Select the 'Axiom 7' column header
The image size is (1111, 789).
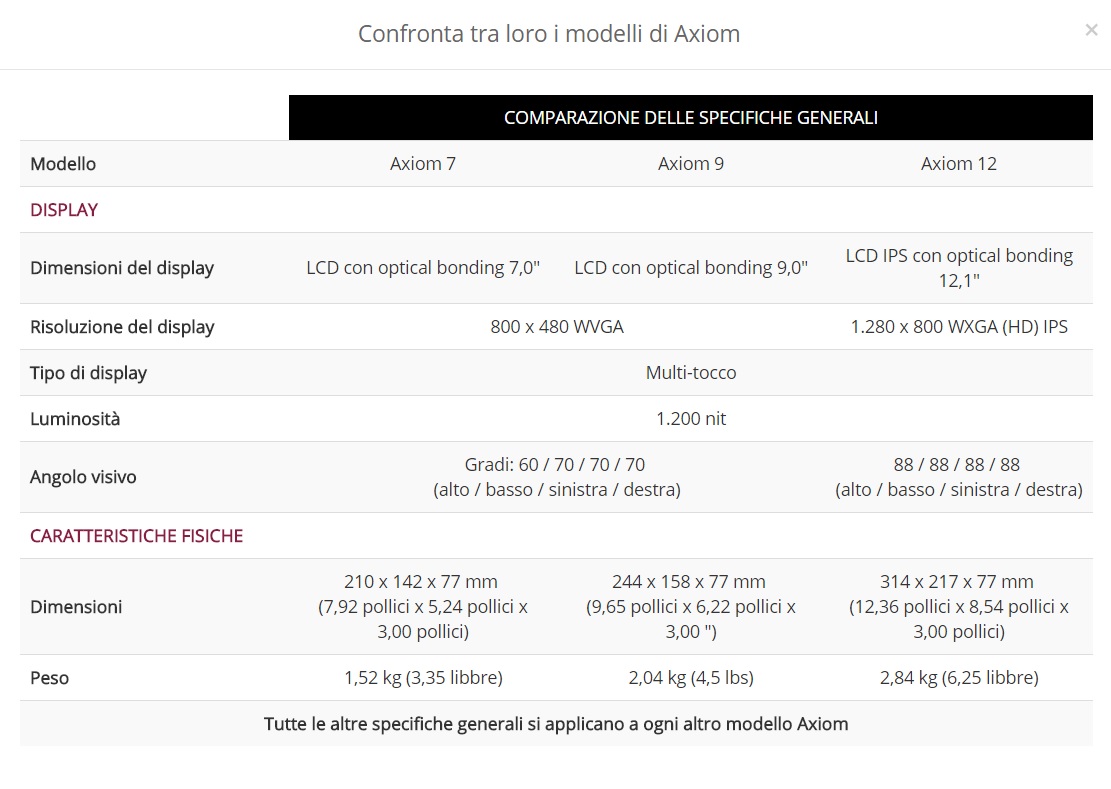(423, 164)
